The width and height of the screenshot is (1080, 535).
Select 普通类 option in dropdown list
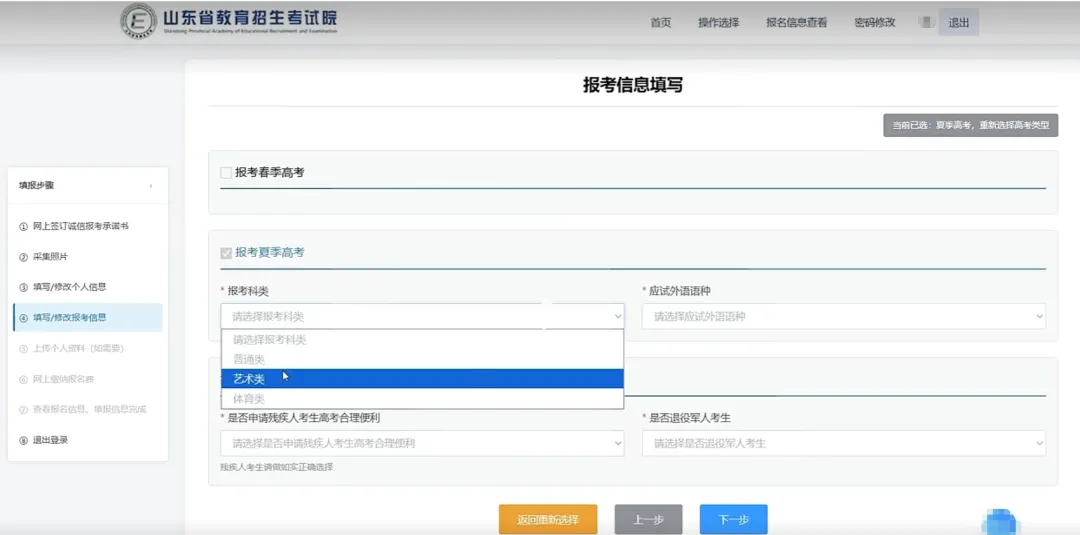tap(422, 359)
